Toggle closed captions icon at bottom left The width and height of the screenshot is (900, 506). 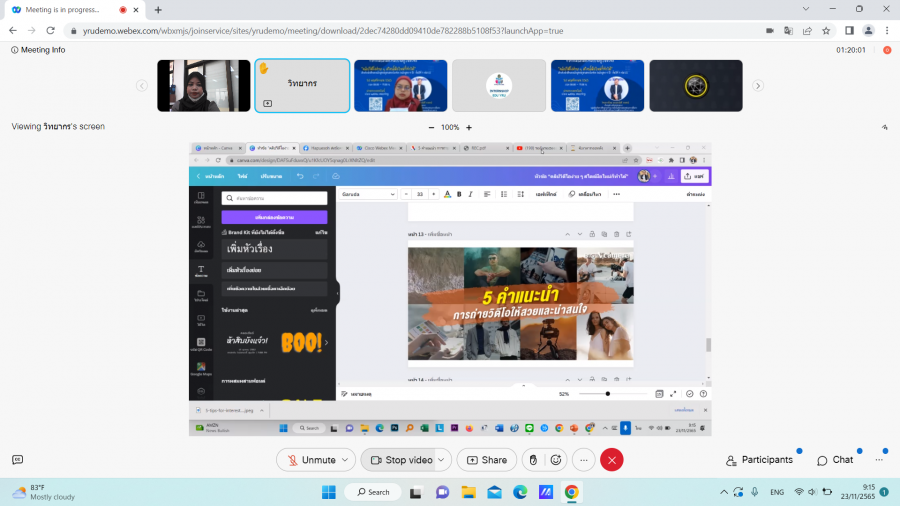coord(17,460)
